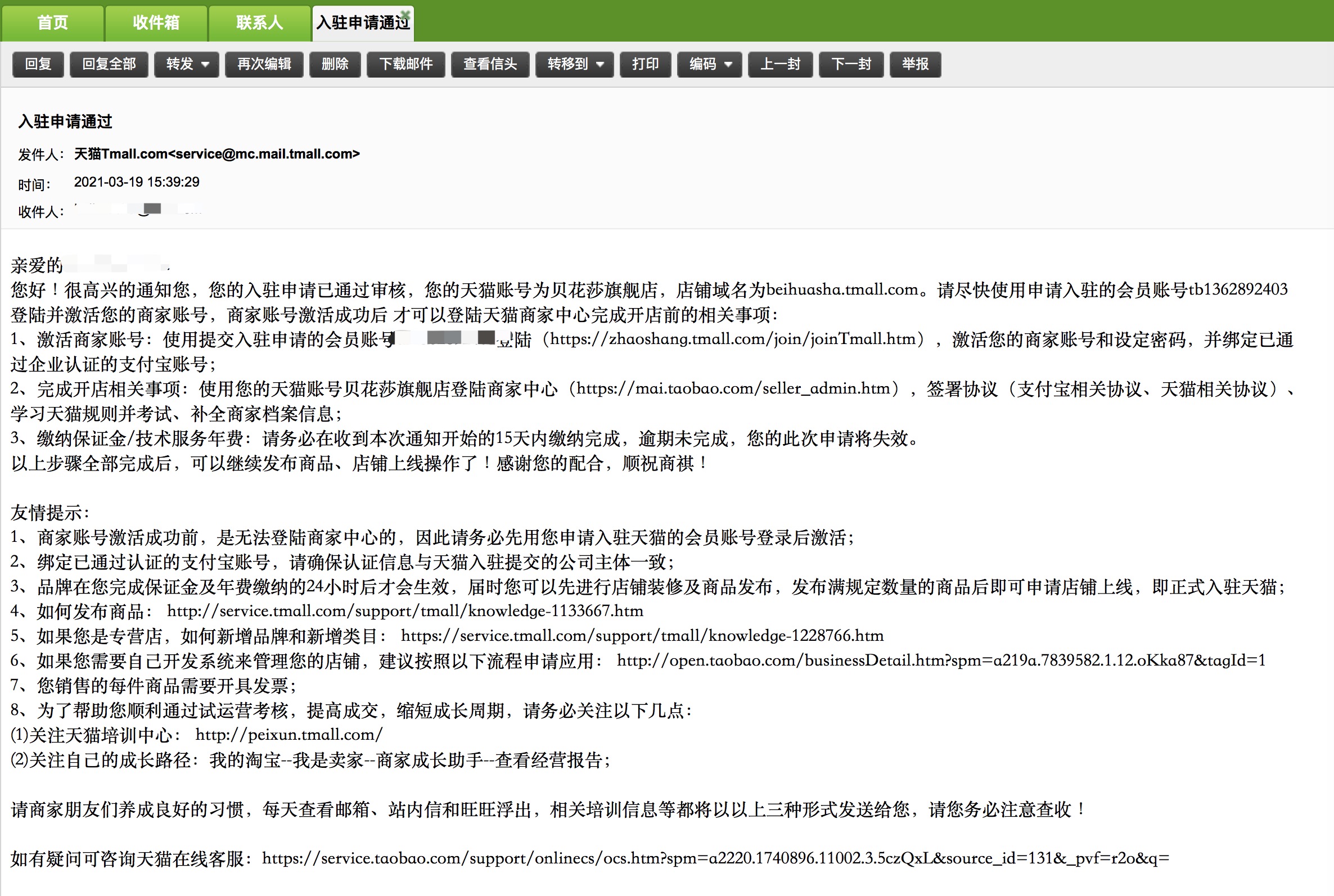Click 再次编辑 to edit again
Image resolution: width=1334 pixels, height=896 pixels.
pyautogui.click(x=264, y=64)
